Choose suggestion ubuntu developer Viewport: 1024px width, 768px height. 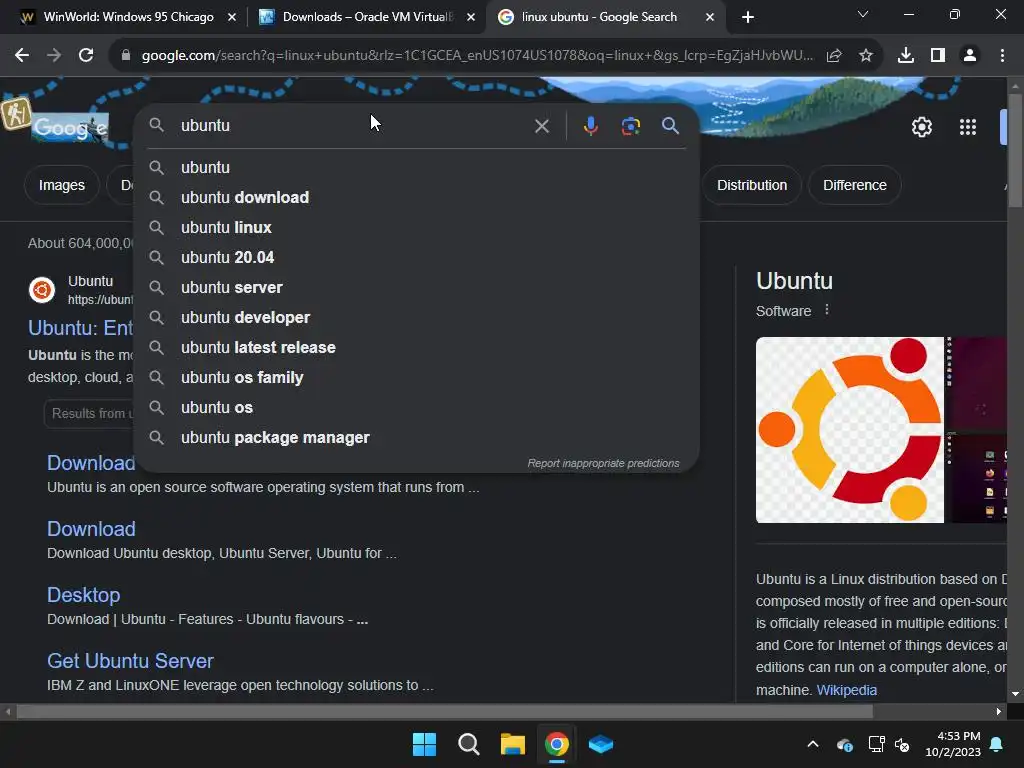point(416,317)
